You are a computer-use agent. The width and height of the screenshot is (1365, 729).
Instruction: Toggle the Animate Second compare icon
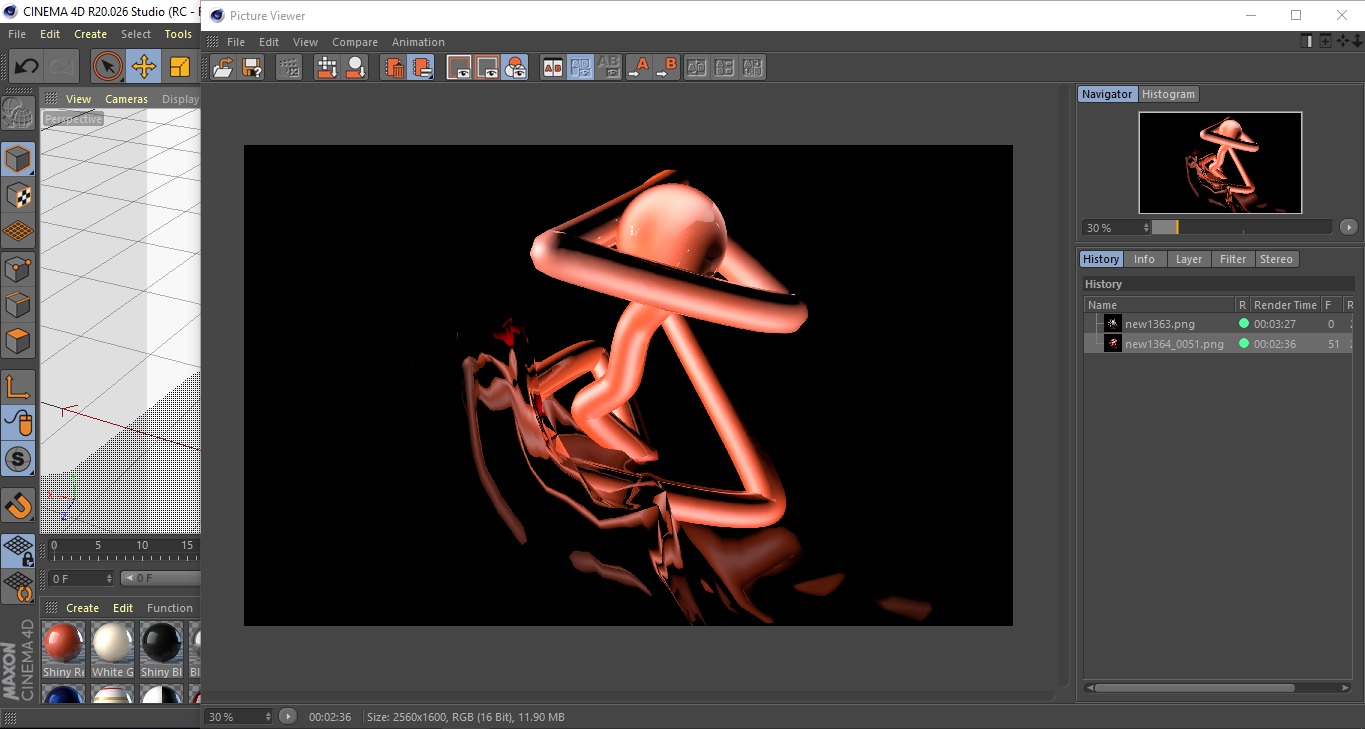tap(581, 67)
